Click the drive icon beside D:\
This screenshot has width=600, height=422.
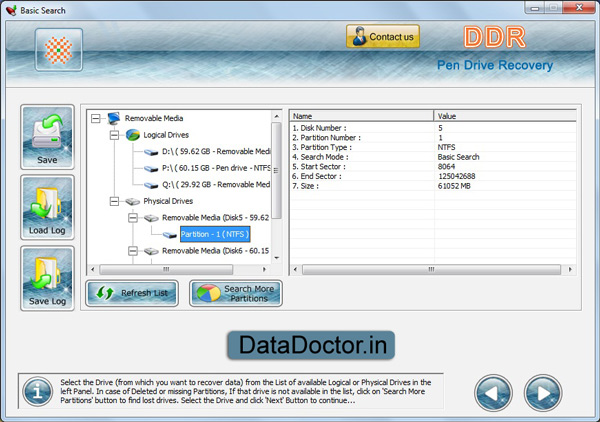point(151,152)
